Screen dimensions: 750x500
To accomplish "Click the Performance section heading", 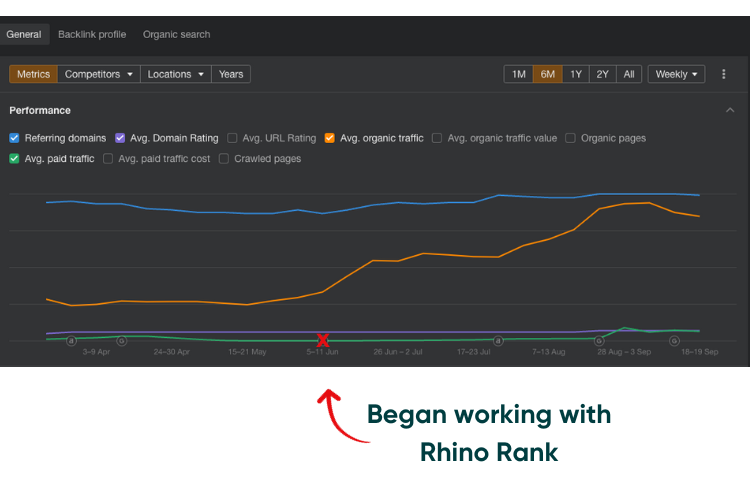I will [x=40, y=111].
